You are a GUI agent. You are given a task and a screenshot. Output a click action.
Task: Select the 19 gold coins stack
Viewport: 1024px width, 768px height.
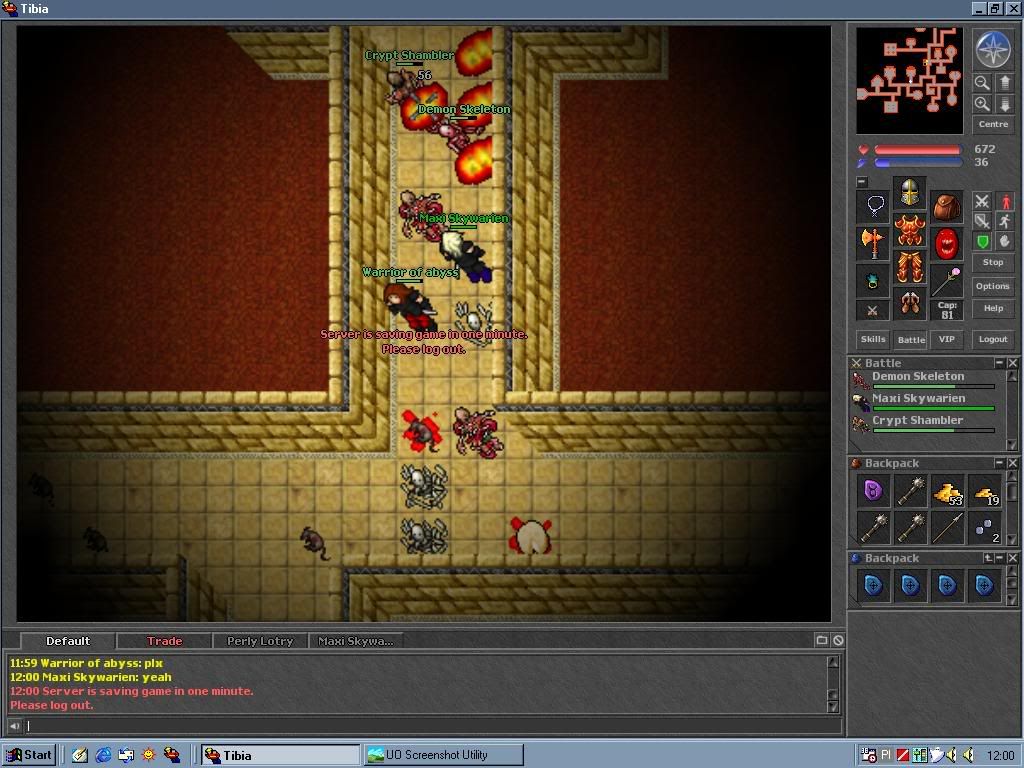[x=985, y=490]
